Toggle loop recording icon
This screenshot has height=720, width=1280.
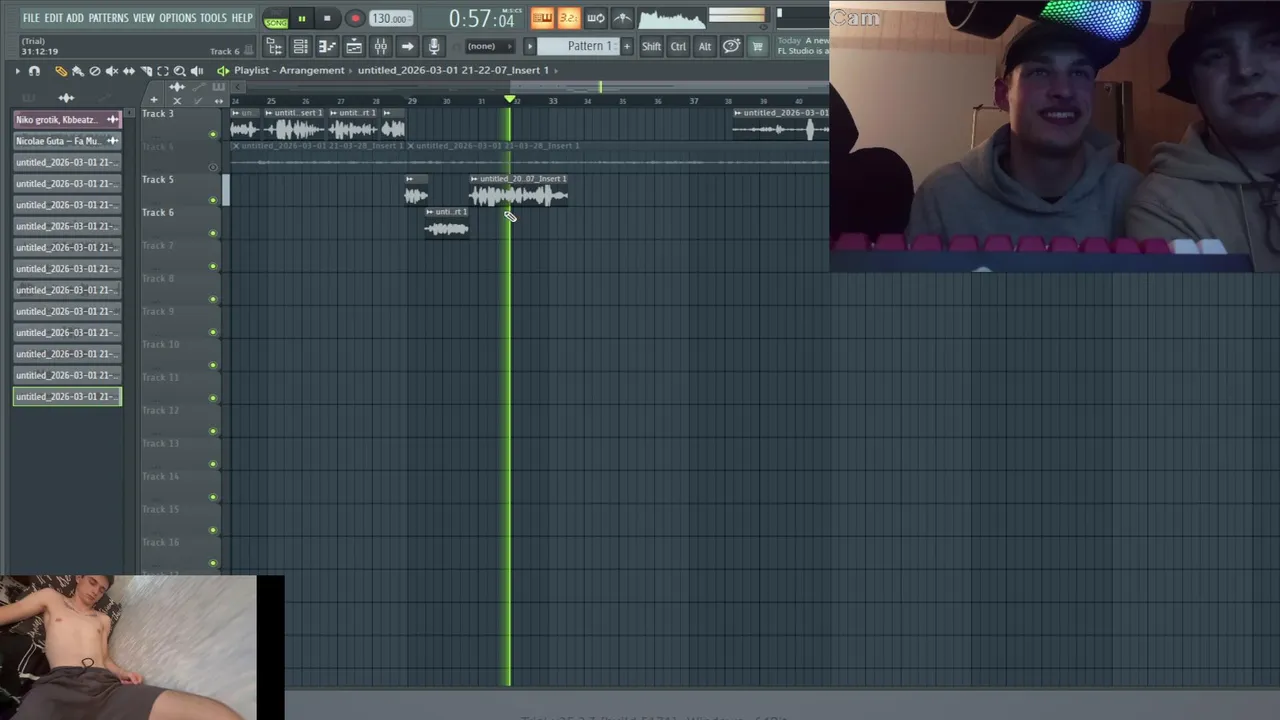595,18
